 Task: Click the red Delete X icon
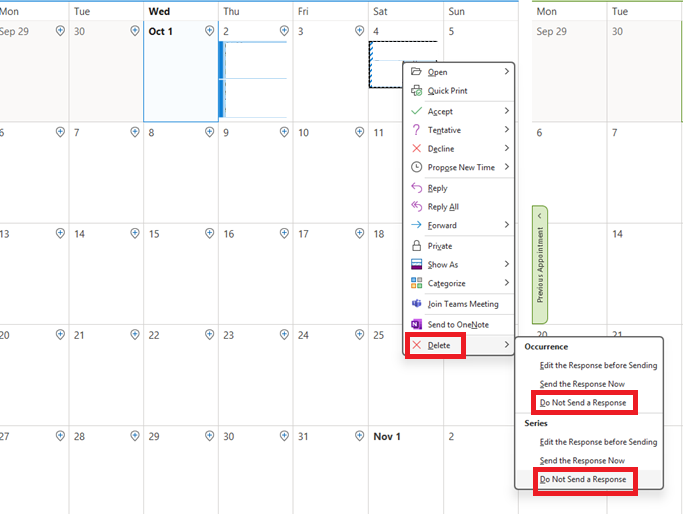point(416,345)
